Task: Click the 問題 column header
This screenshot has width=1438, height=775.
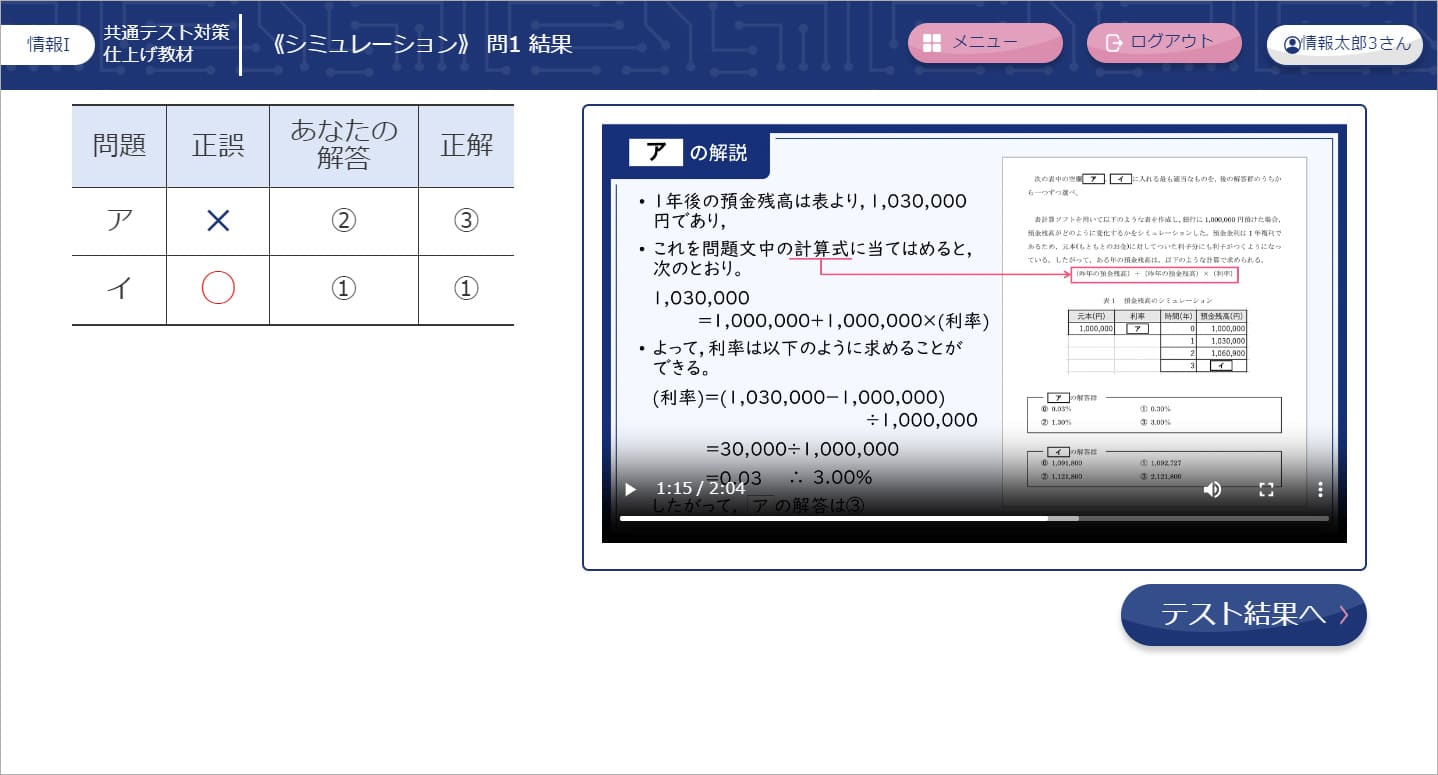Action: [119, 146]
